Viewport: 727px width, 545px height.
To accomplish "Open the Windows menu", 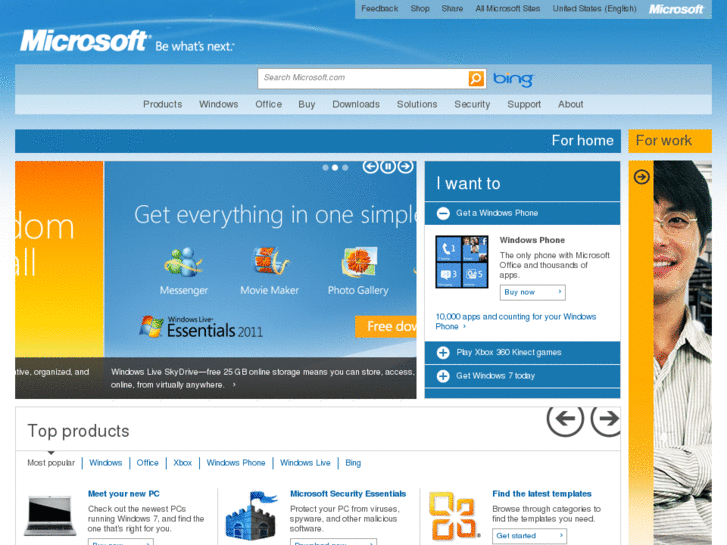I will point(218,104).
